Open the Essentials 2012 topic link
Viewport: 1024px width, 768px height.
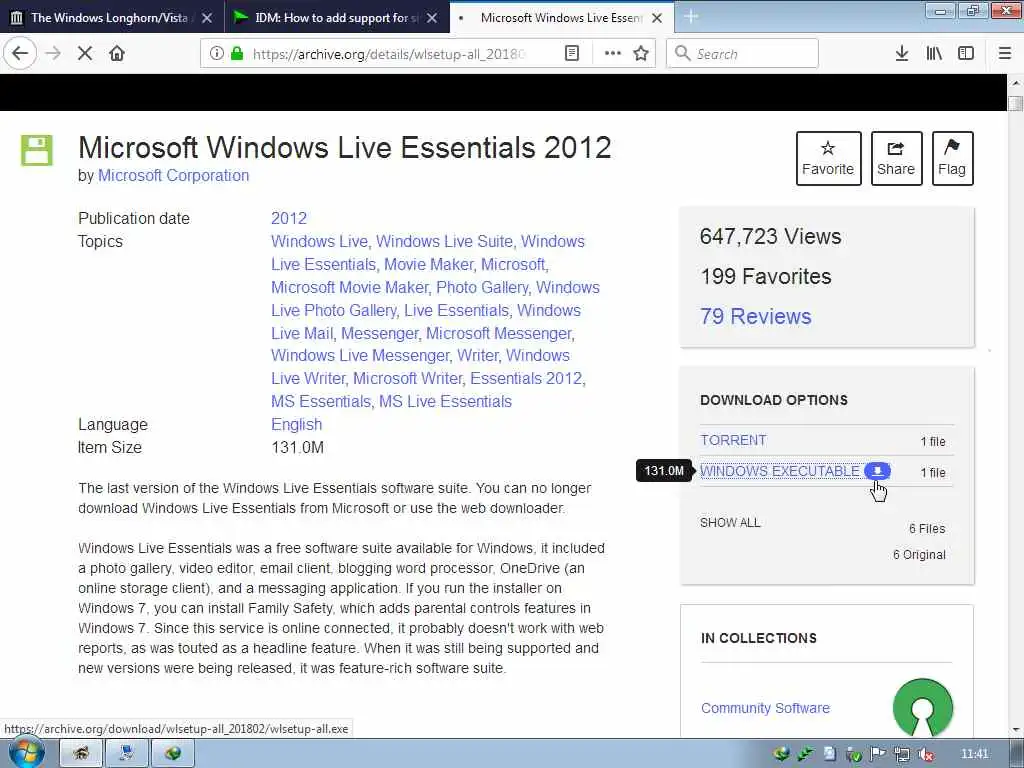(526, 379)
